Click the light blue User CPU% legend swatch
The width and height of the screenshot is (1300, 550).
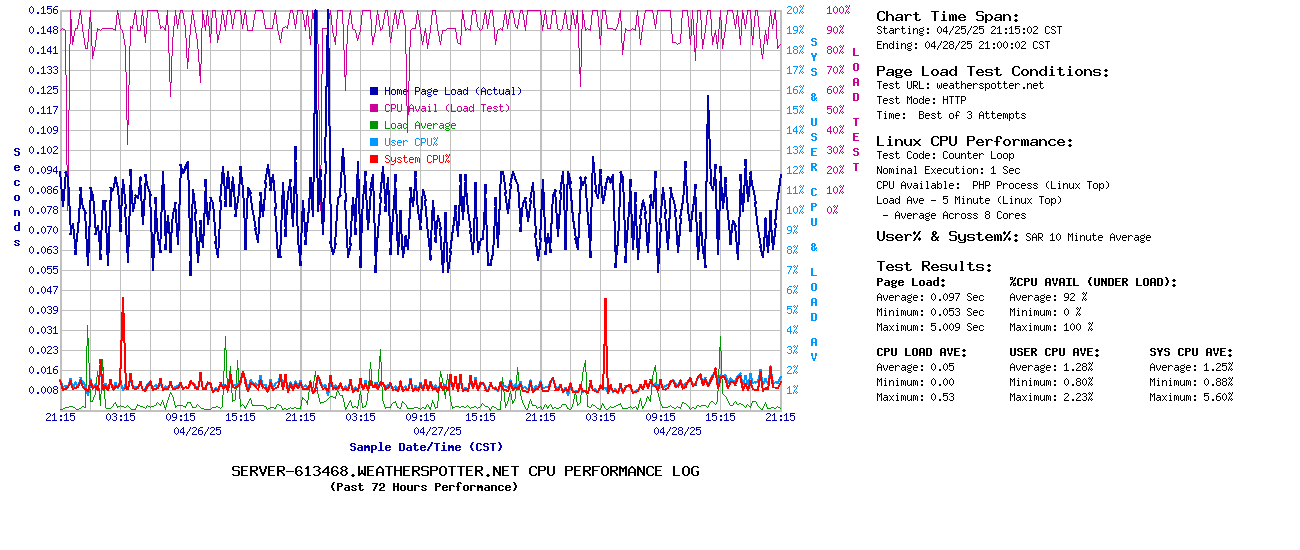pyautogui.click(x=374, y=142)
